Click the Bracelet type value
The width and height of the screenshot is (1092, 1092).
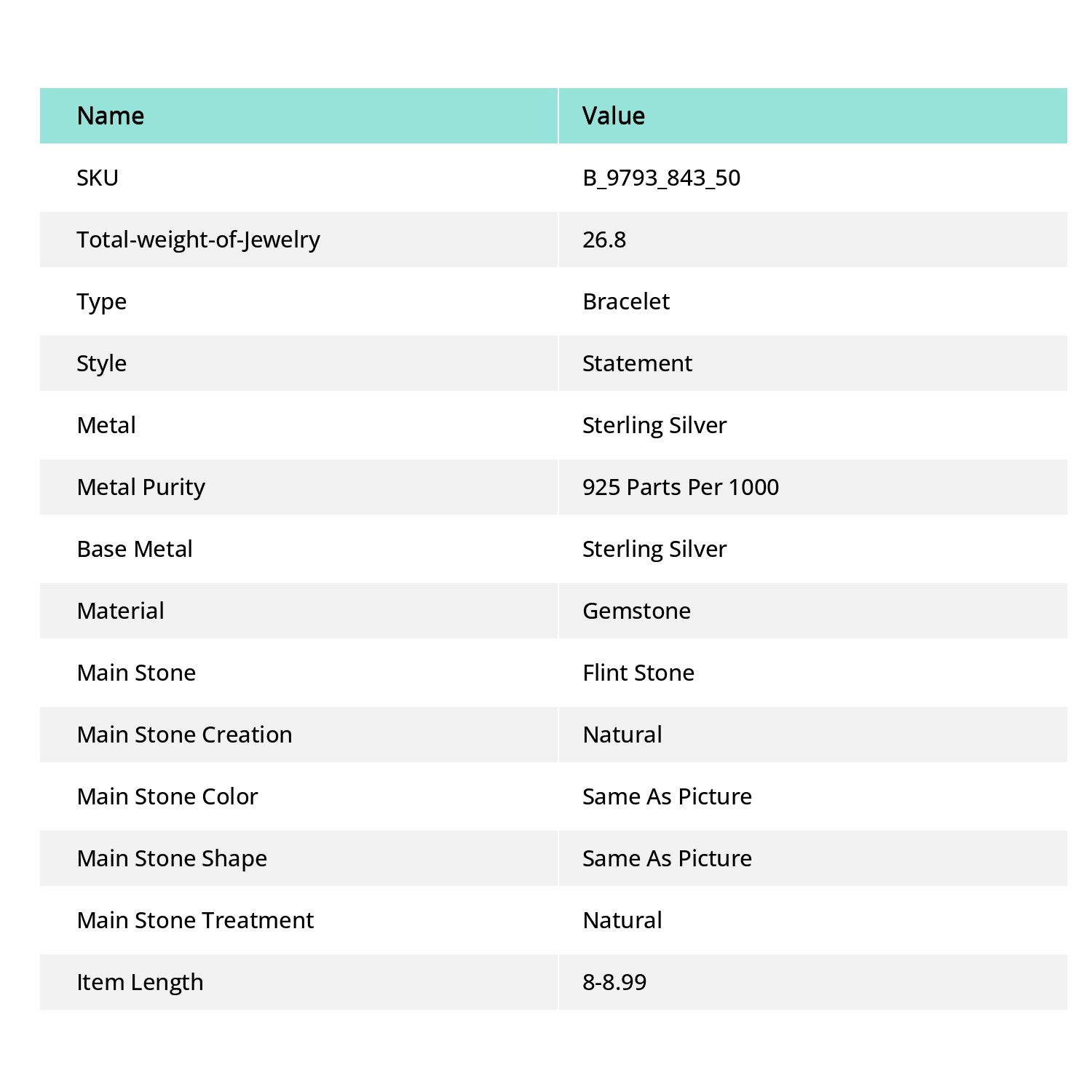626,301
